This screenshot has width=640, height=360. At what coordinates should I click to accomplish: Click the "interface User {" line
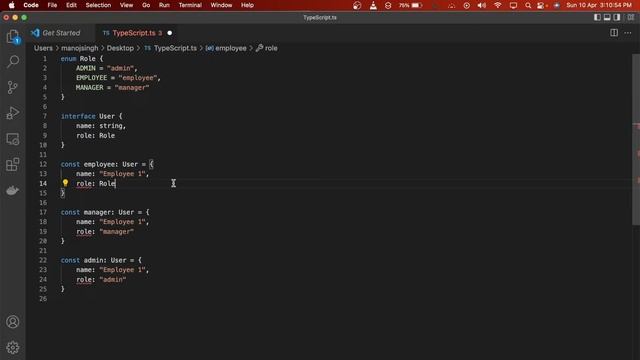pos(91,116)
